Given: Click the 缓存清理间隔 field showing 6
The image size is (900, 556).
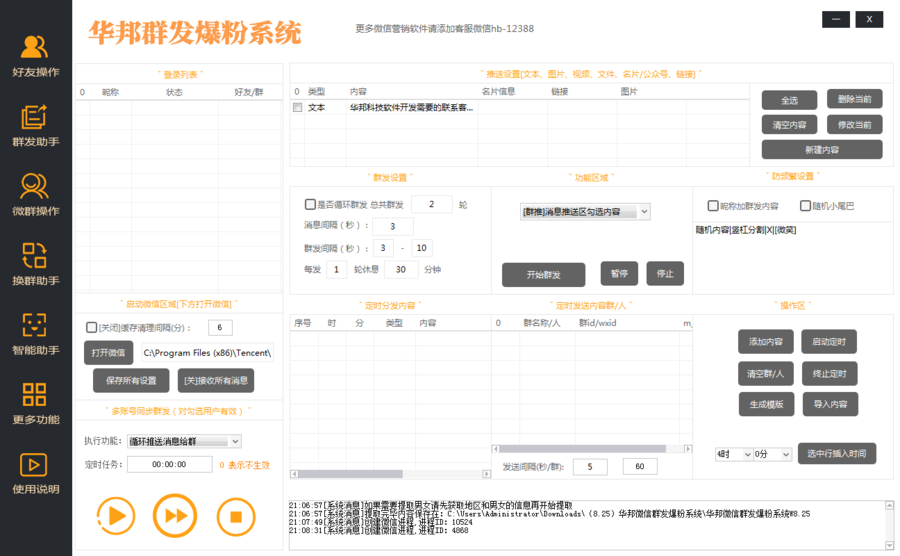Looking at the screenshot, I should 220,328.
